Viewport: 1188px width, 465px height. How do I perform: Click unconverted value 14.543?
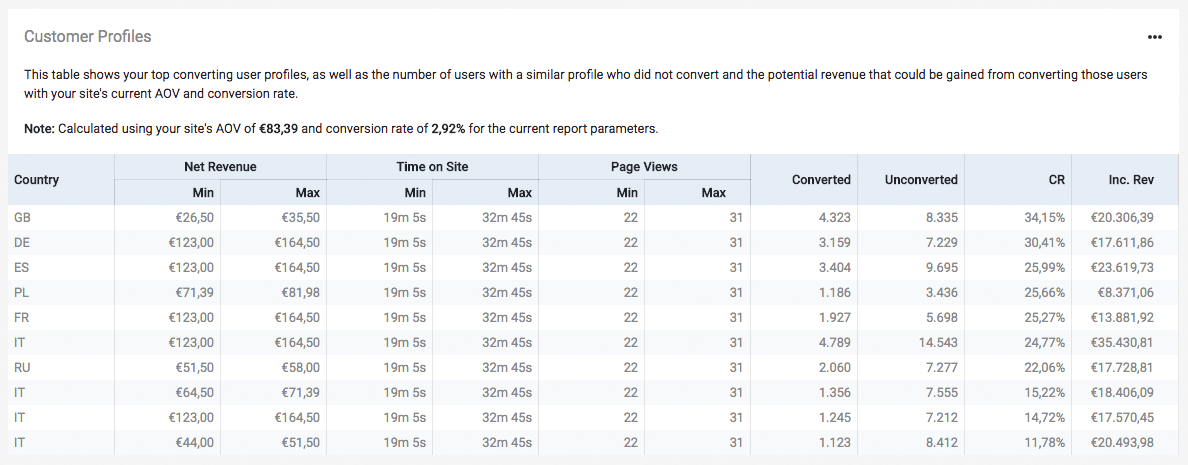tap(940, 342)
